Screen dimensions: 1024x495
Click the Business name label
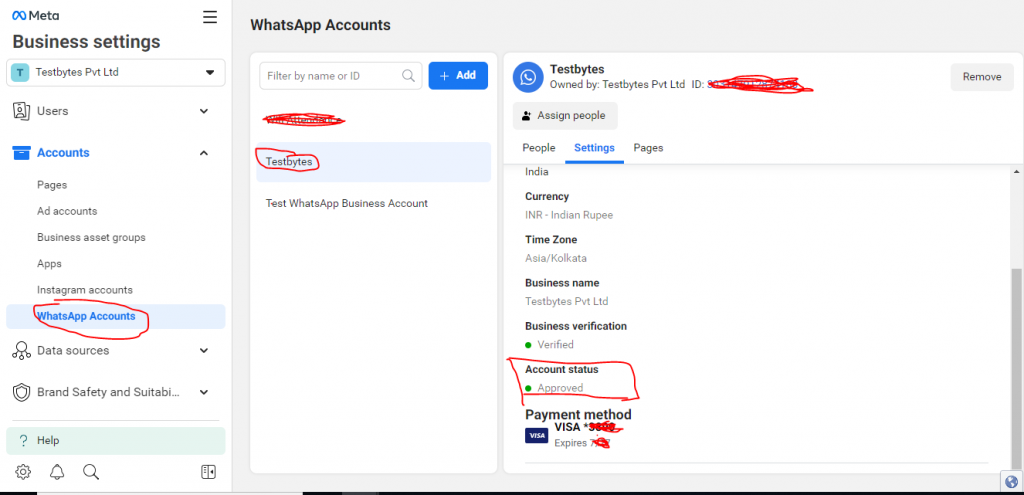tap(562, 283)
